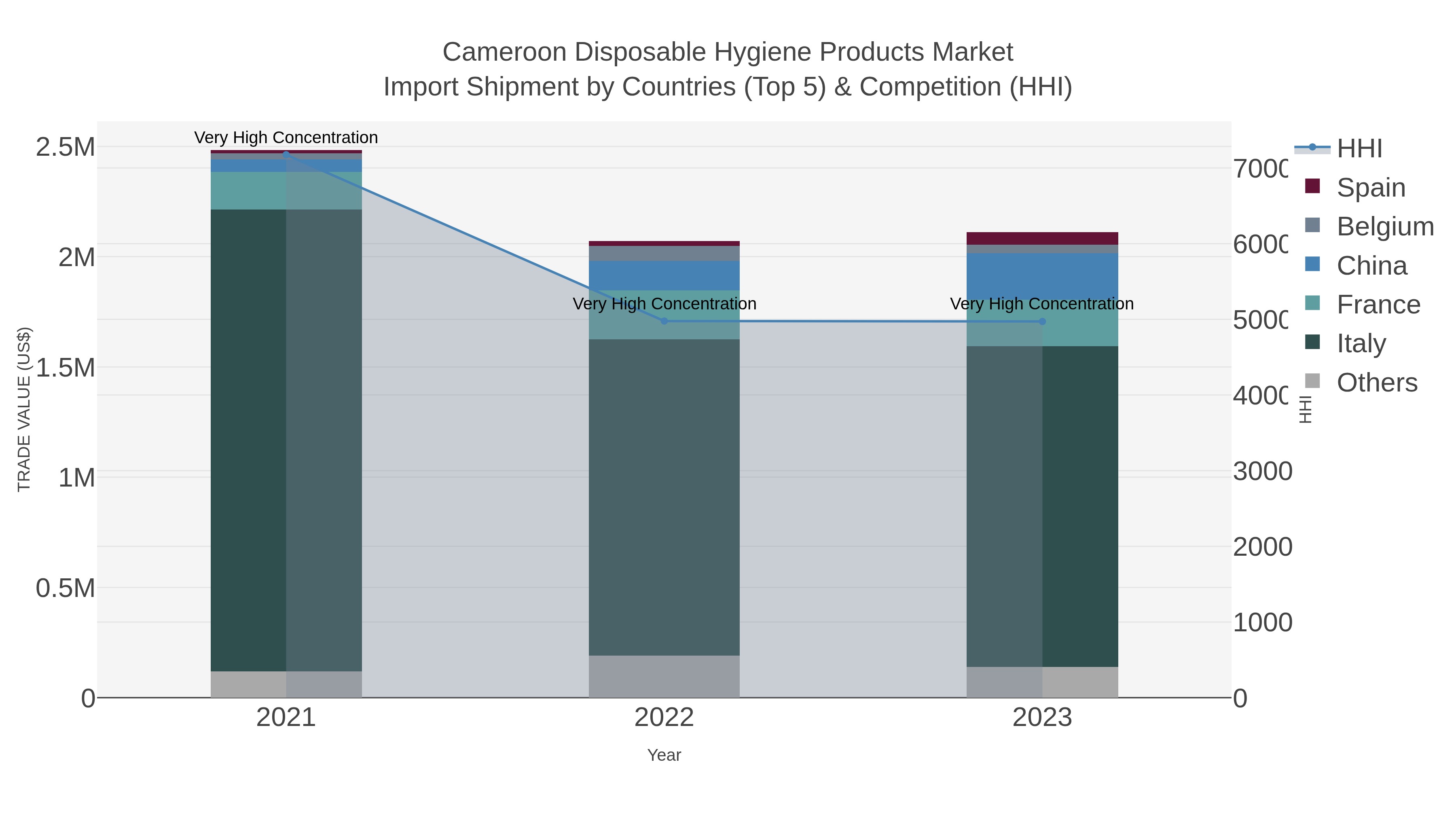This screenshot has height=819, width=1456.
Task: Click the 2023 China bar segment
Action: pyautogui.click(x=1042, y=276)
